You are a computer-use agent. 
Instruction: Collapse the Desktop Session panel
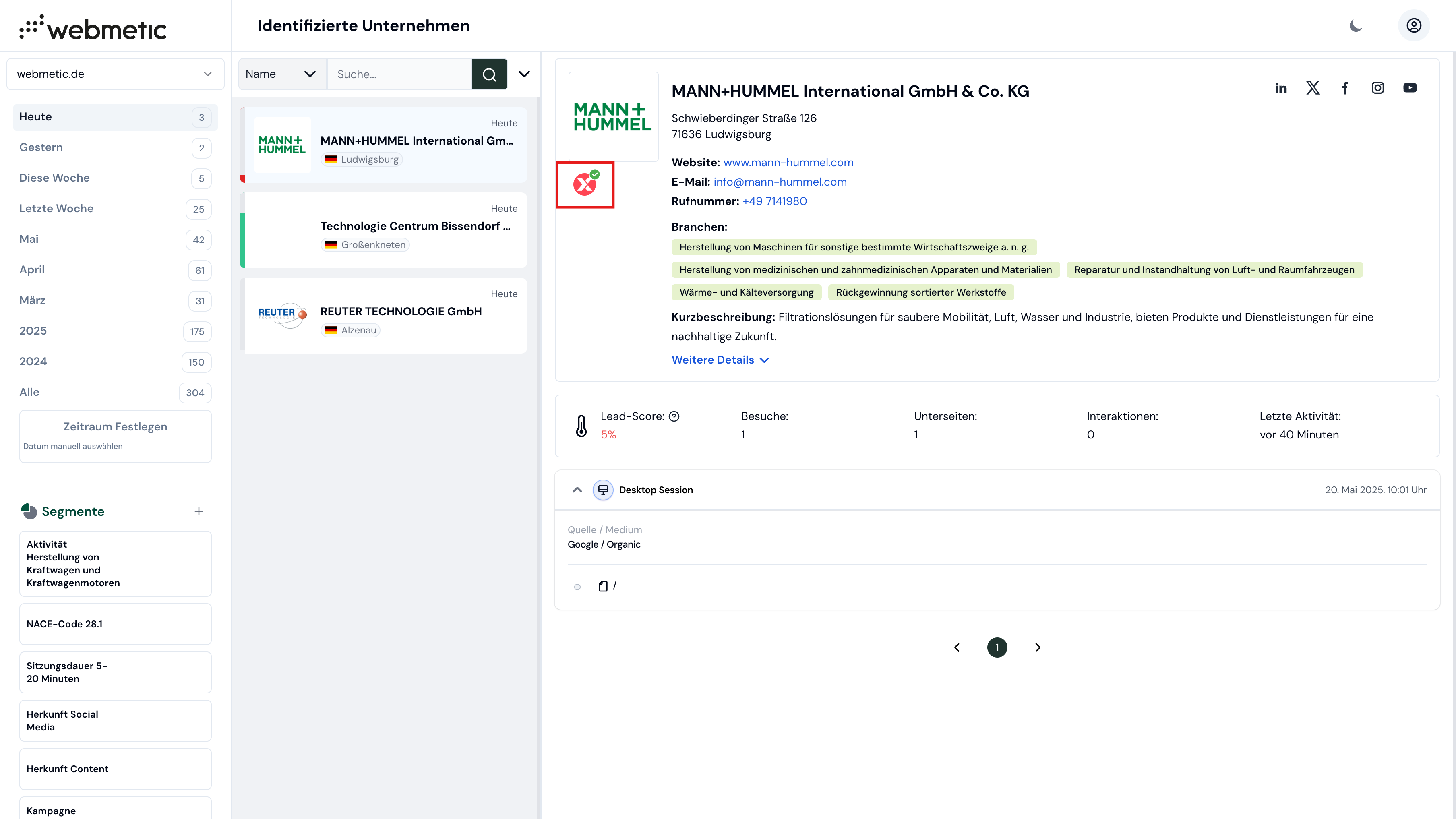coord(577,490)
